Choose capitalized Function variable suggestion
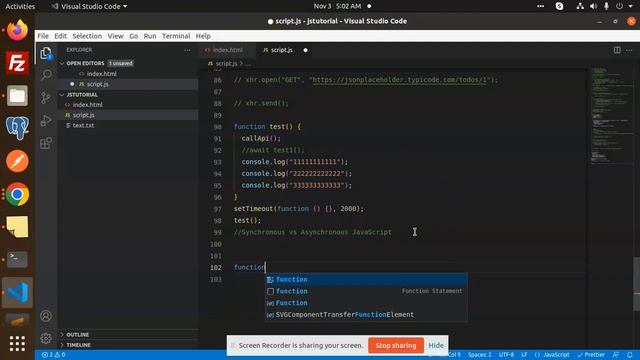Image resolution: width=640 pixels, height=360 pixels. [x=366, y=303]
